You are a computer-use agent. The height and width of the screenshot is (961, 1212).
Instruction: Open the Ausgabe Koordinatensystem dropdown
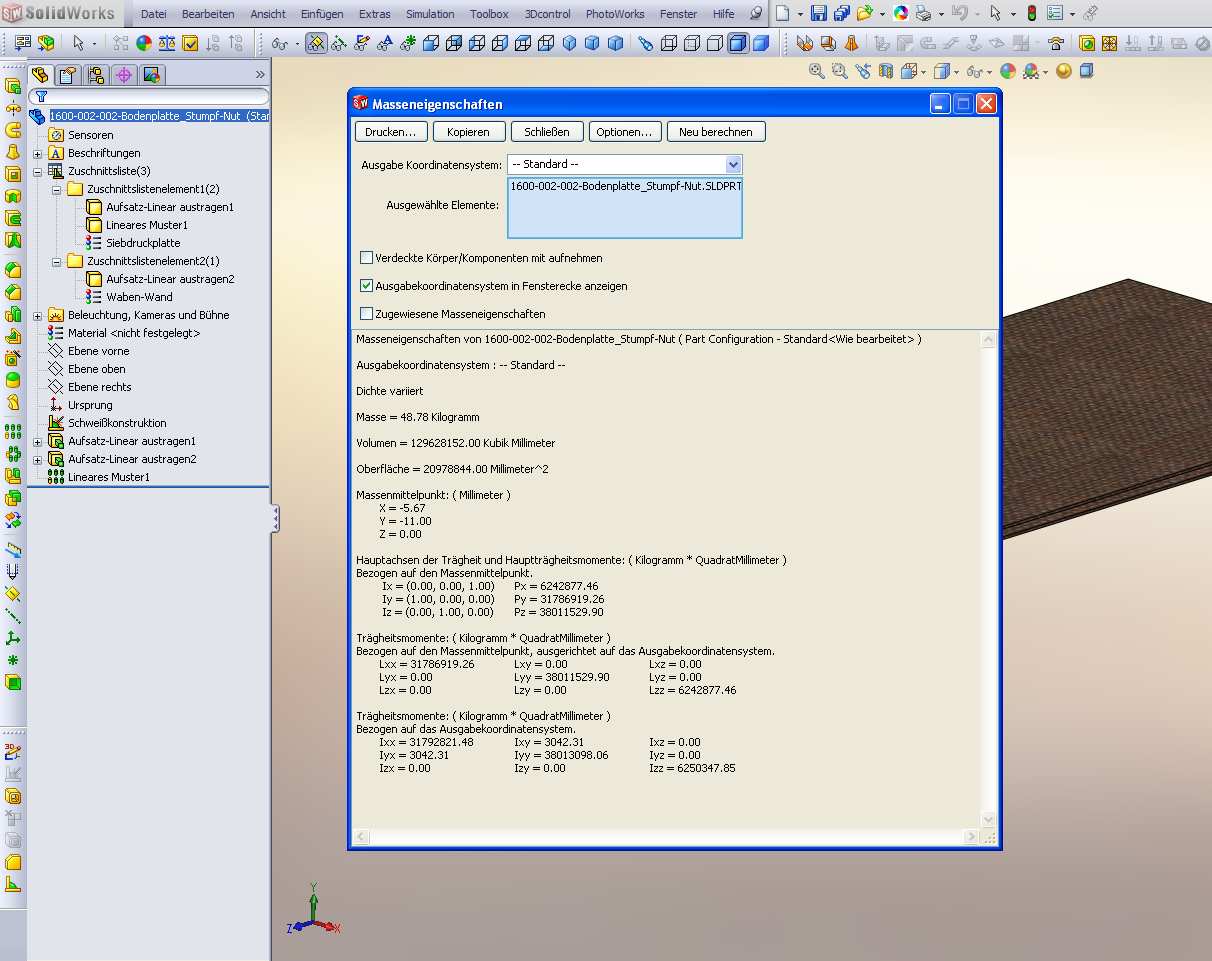tap(733, 164)
